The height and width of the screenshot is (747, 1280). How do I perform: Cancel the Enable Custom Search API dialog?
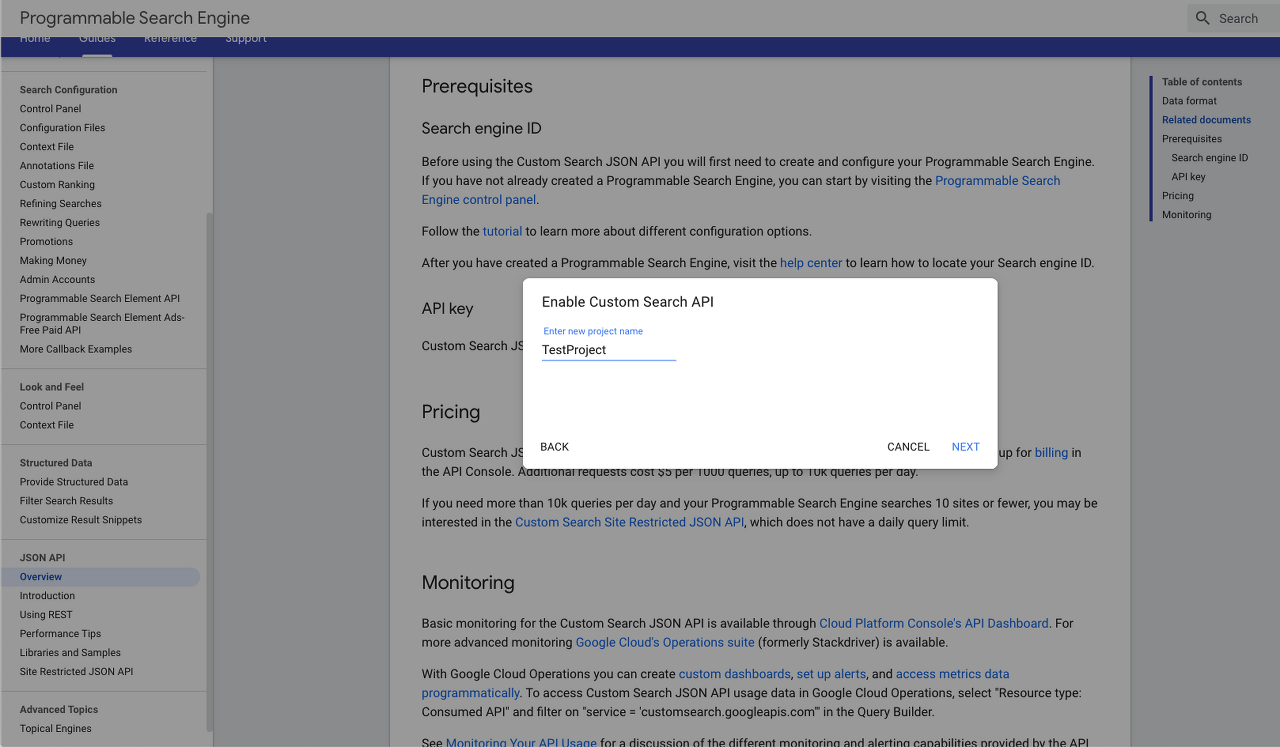click(908, 447)
